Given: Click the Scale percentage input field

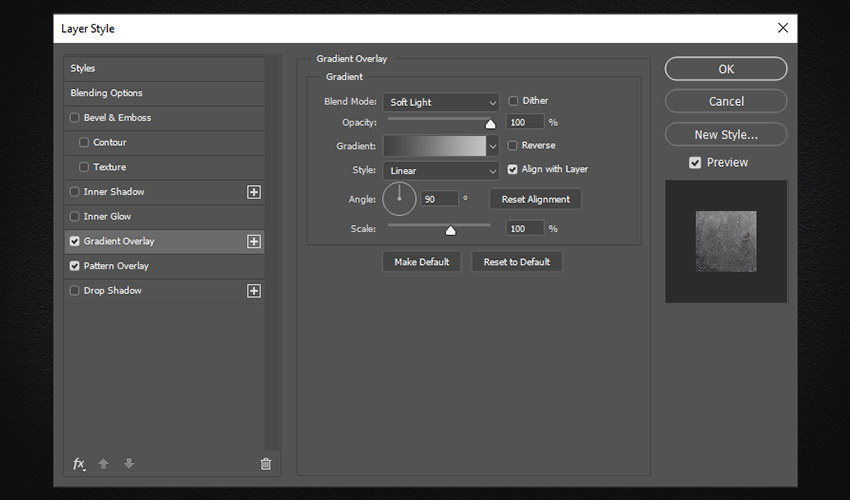Looking at the screenshot, I should coord(524,229).
